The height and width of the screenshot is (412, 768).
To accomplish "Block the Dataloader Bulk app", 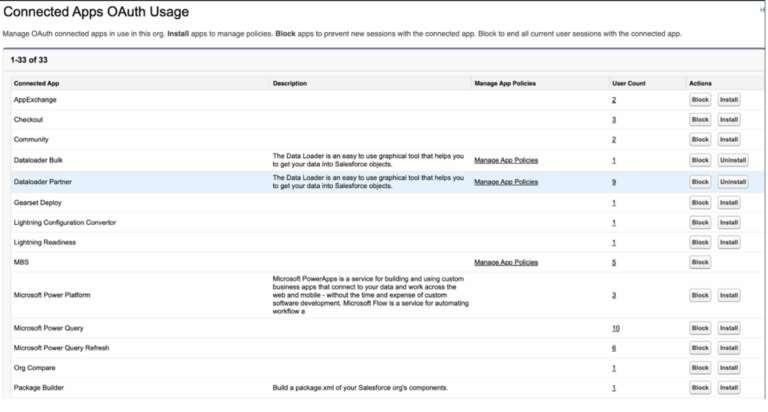I will click(x=700, y=160).
